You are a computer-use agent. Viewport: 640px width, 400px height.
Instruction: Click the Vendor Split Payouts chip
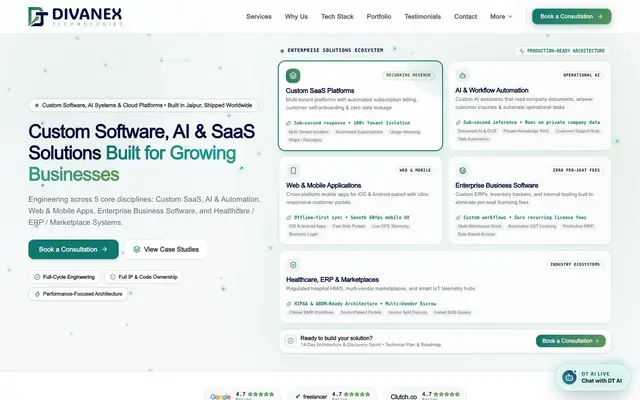(x=408, y=313)
